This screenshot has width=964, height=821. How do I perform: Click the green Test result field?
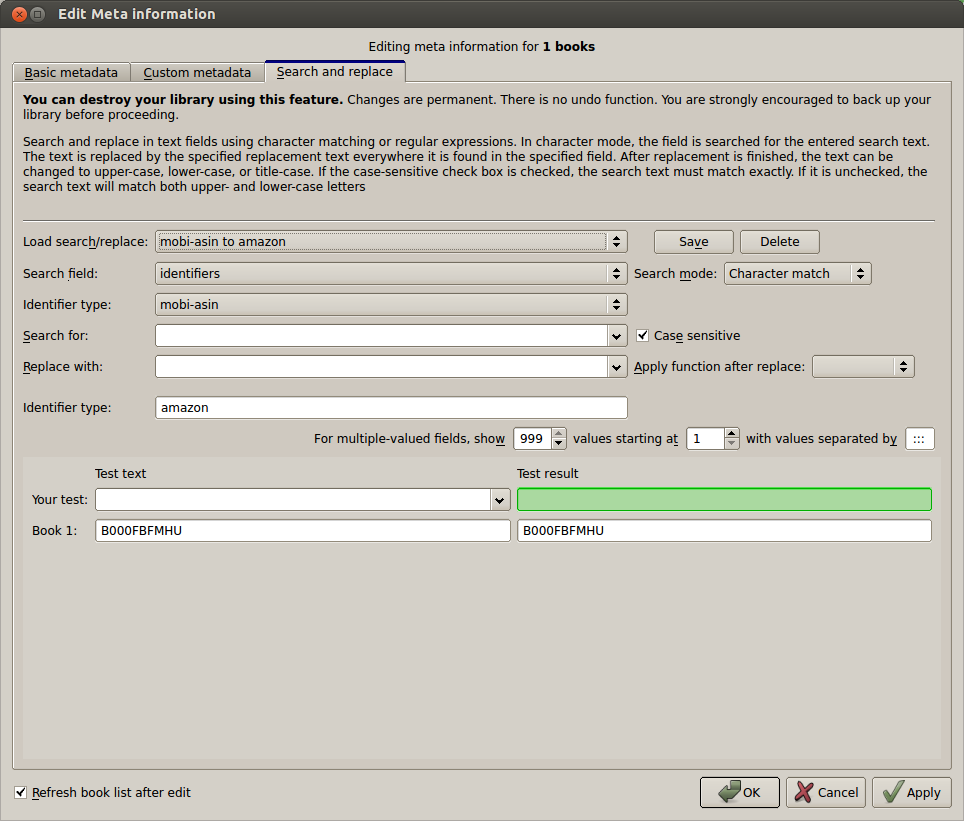pos(724,499)
